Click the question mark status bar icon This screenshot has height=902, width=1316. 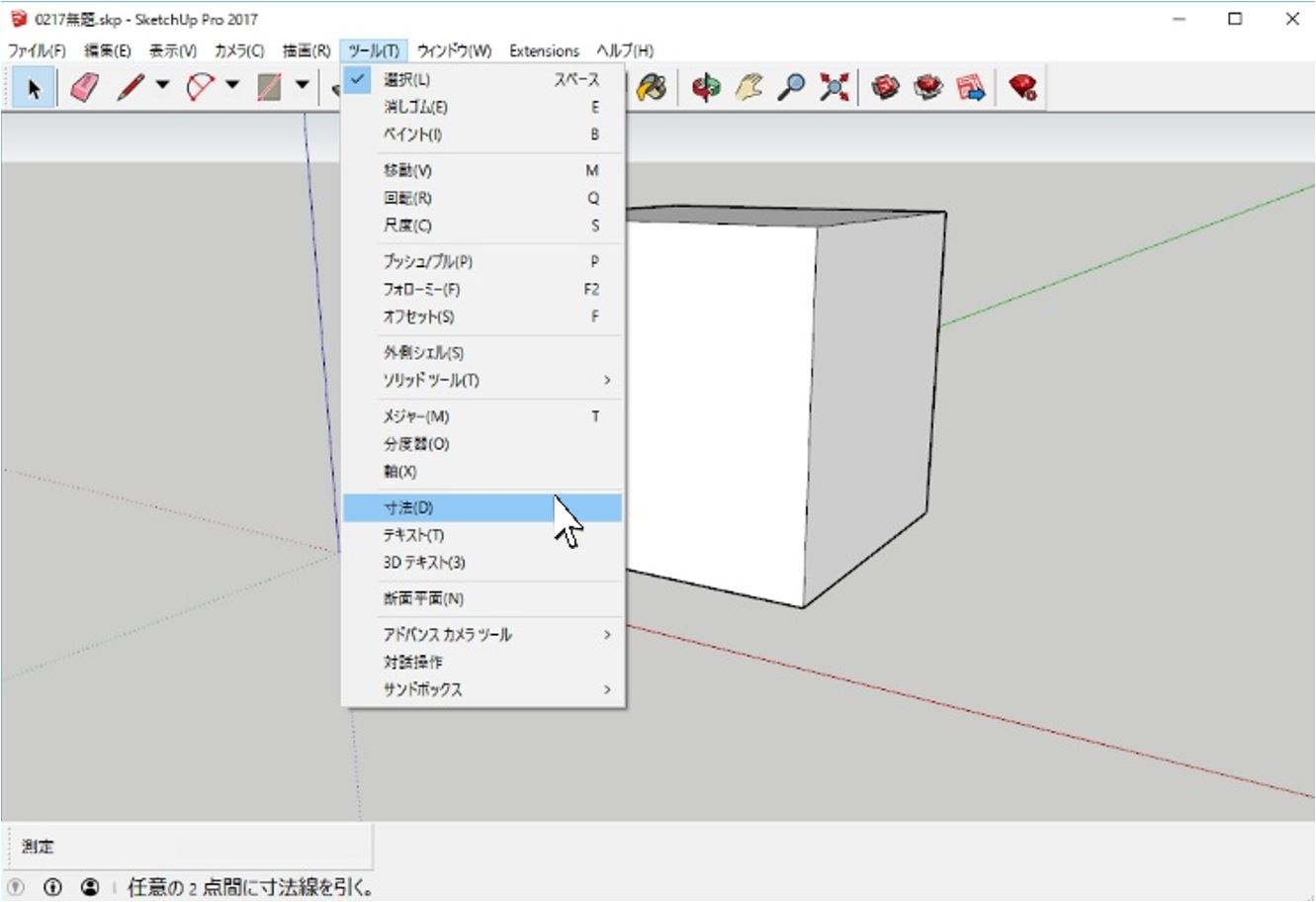(15, 888)
